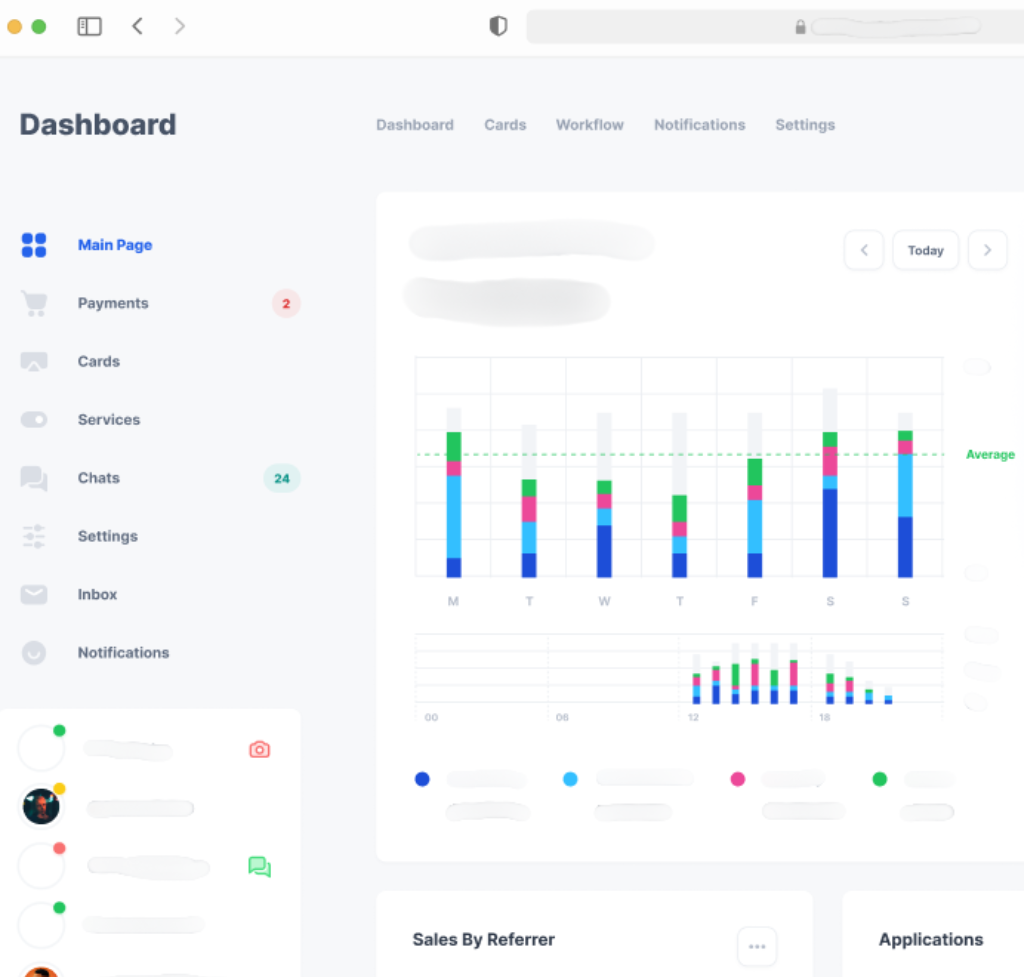The width and height of the screenshot is (1024, 977).
Task: Select the Services icon
Action: point(33,419)
